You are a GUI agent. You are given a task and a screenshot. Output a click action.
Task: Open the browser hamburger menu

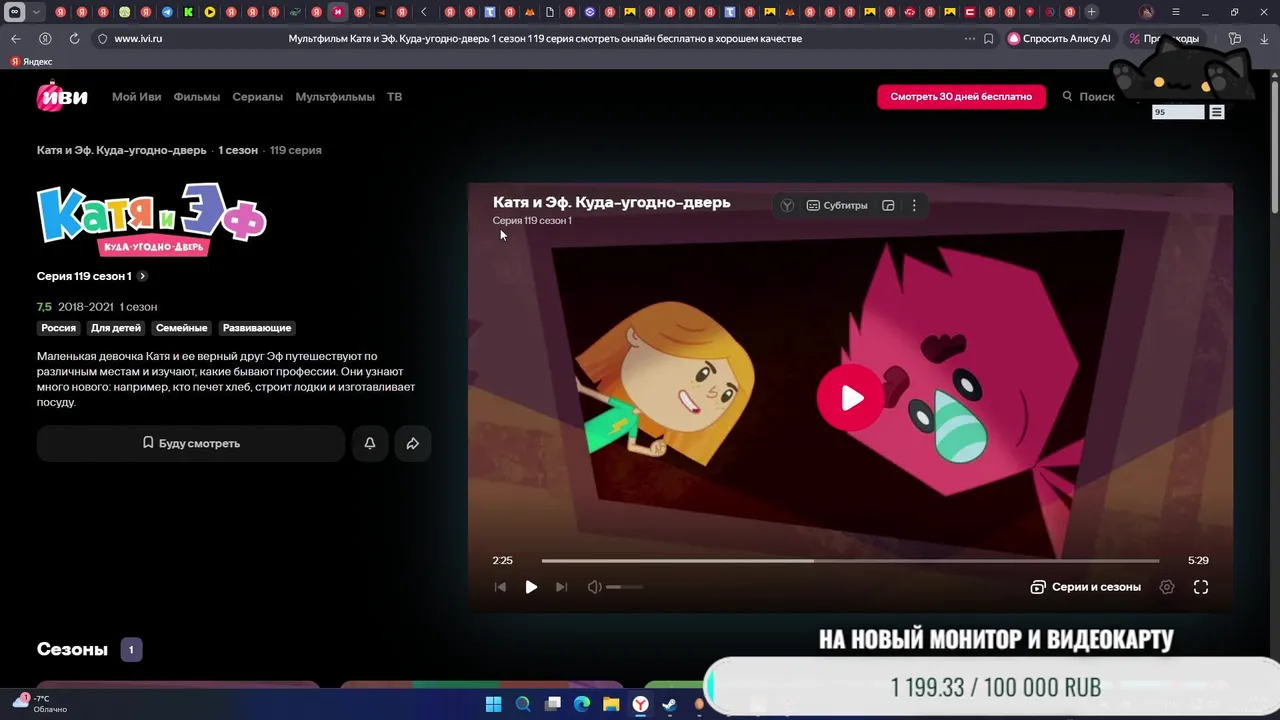tap(1175, 12)
